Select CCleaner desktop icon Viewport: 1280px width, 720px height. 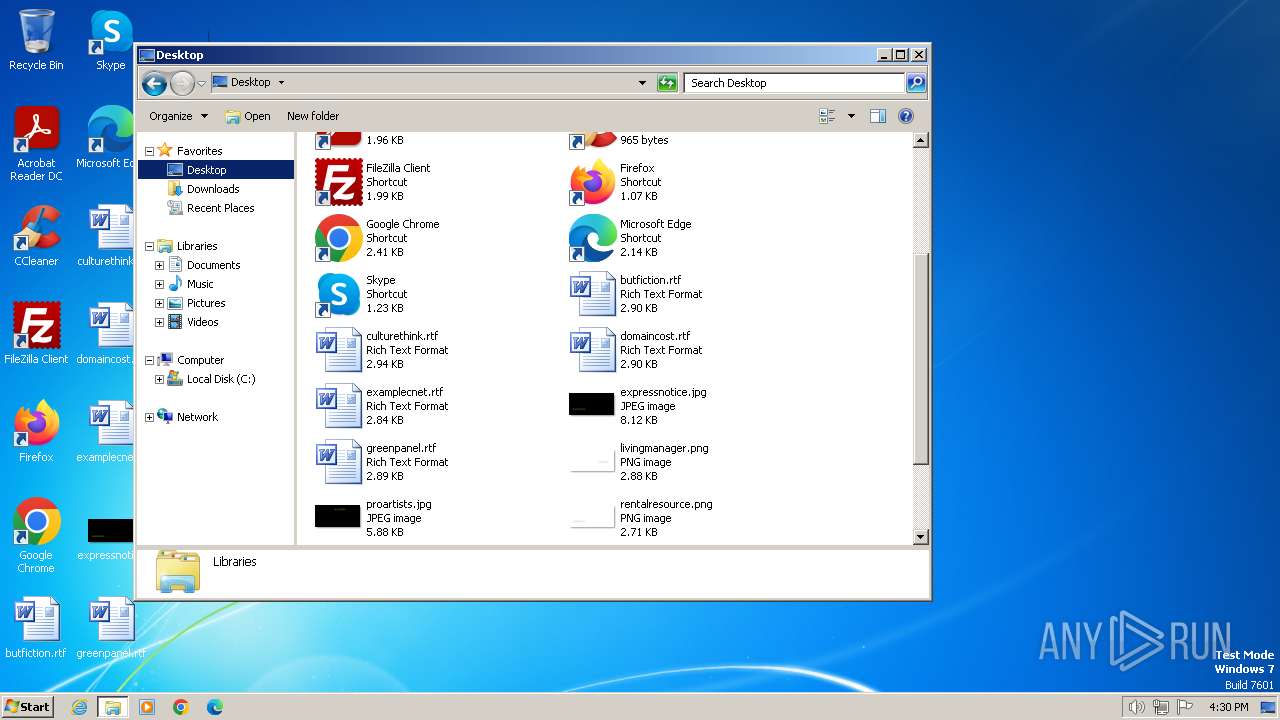click(x=36, y=236)
